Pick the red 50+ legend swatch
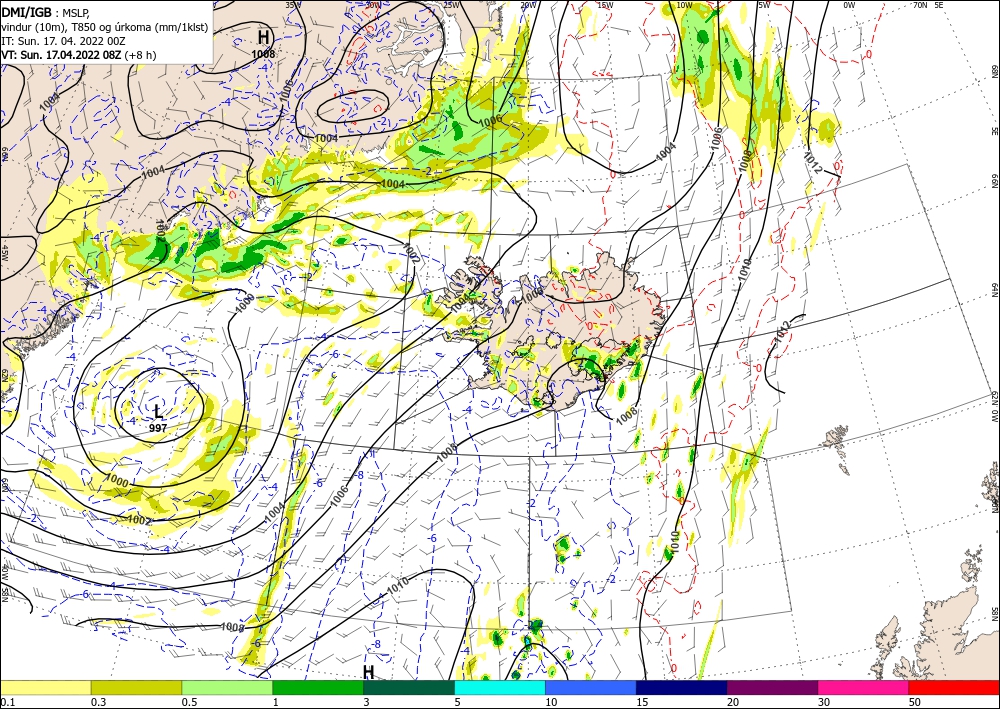Viewport: 1000px width, 709px height. coord(954,687)
